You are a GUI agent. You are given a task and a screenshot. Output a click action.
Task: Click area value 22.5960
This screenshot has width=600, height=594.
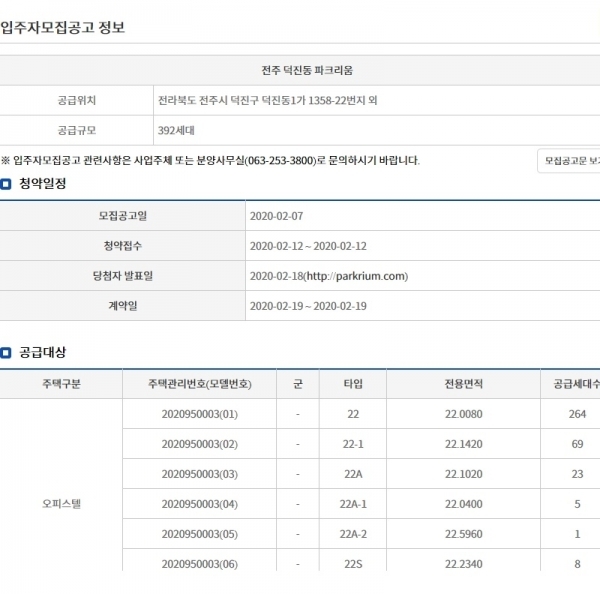point(463,534)
